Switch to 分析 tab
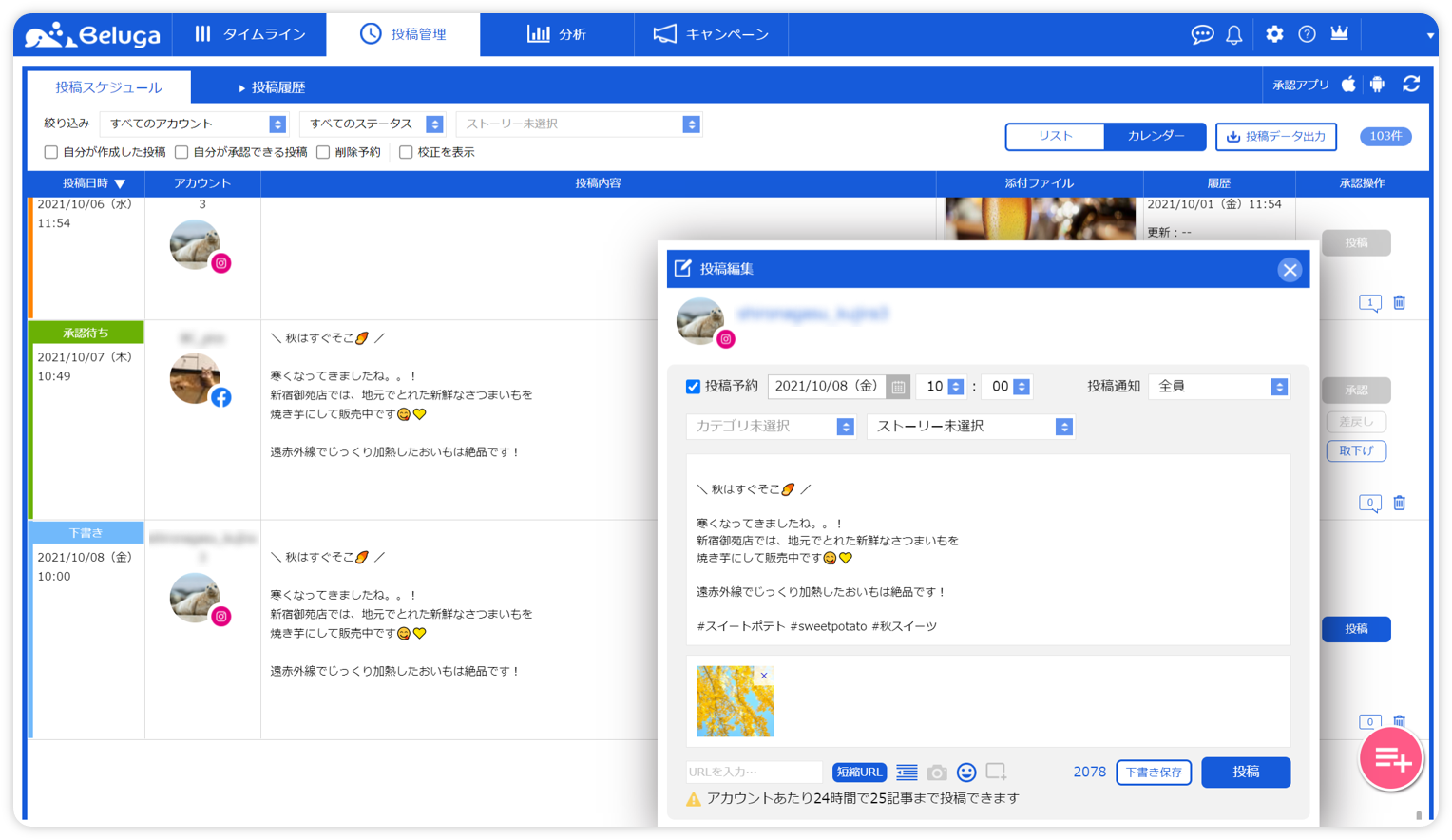Image resolution: width=1452 pixels, height=840 pixels. (x=557, y=34)
